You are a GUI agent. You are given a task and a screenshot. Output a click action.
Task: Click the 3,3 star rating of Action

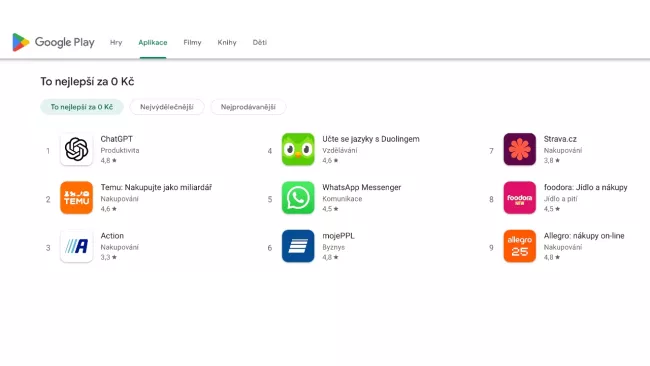(x=109, y=257)
